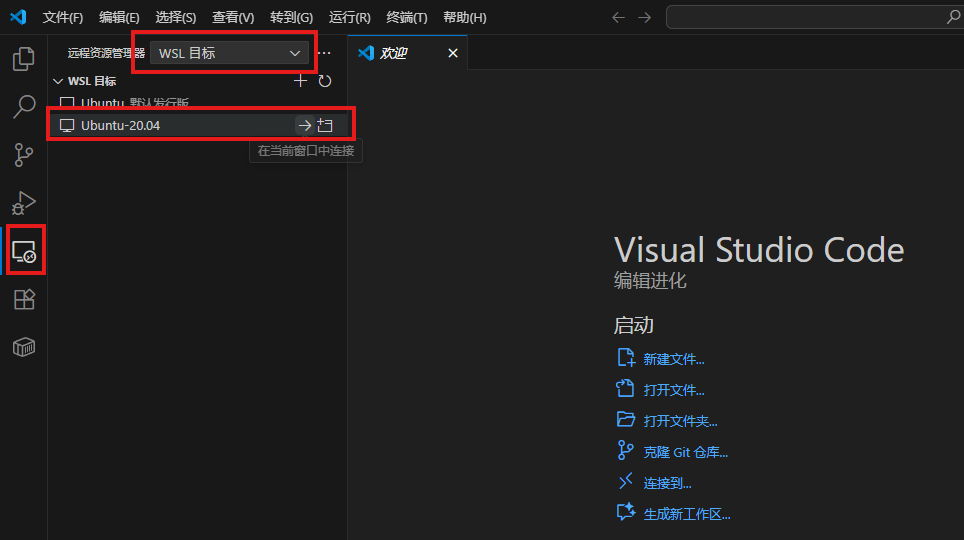This screenshot has height=540, width=964.
Task: Go forward with the right arrow
Action: (x=644, y=17)
